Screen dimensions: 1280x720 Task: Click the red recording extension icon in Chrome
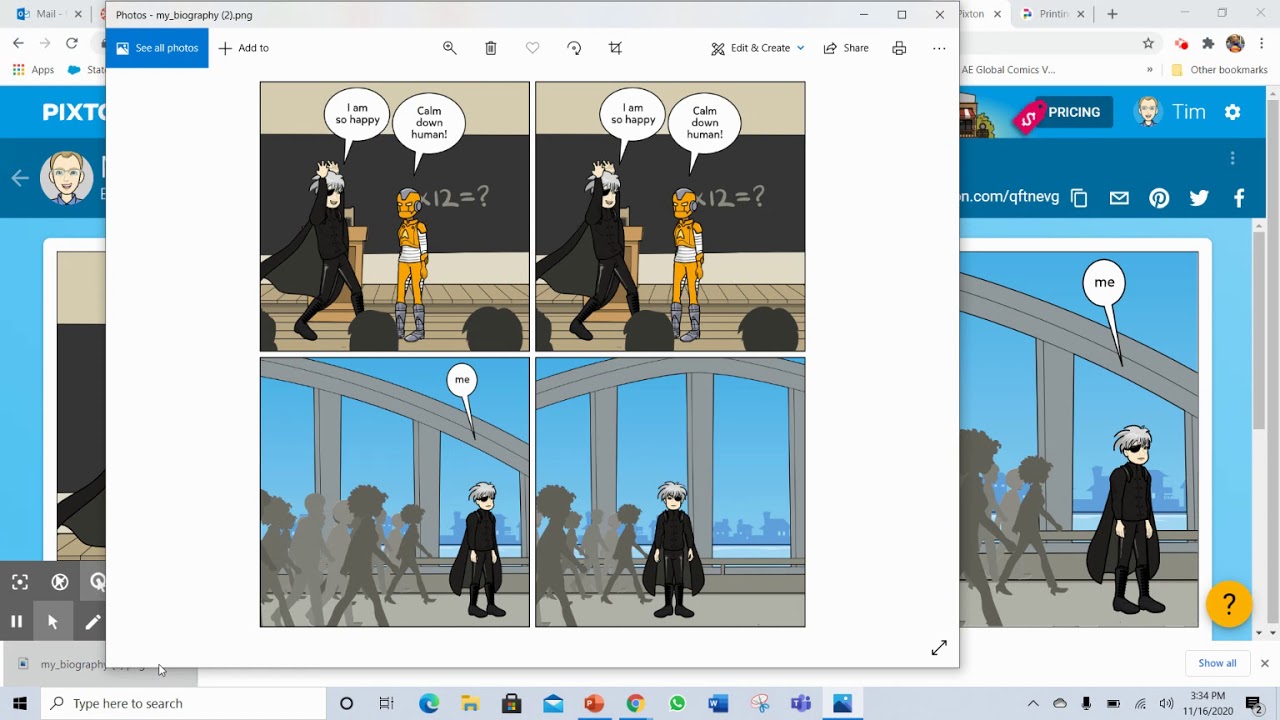[x=1181, y=43]
